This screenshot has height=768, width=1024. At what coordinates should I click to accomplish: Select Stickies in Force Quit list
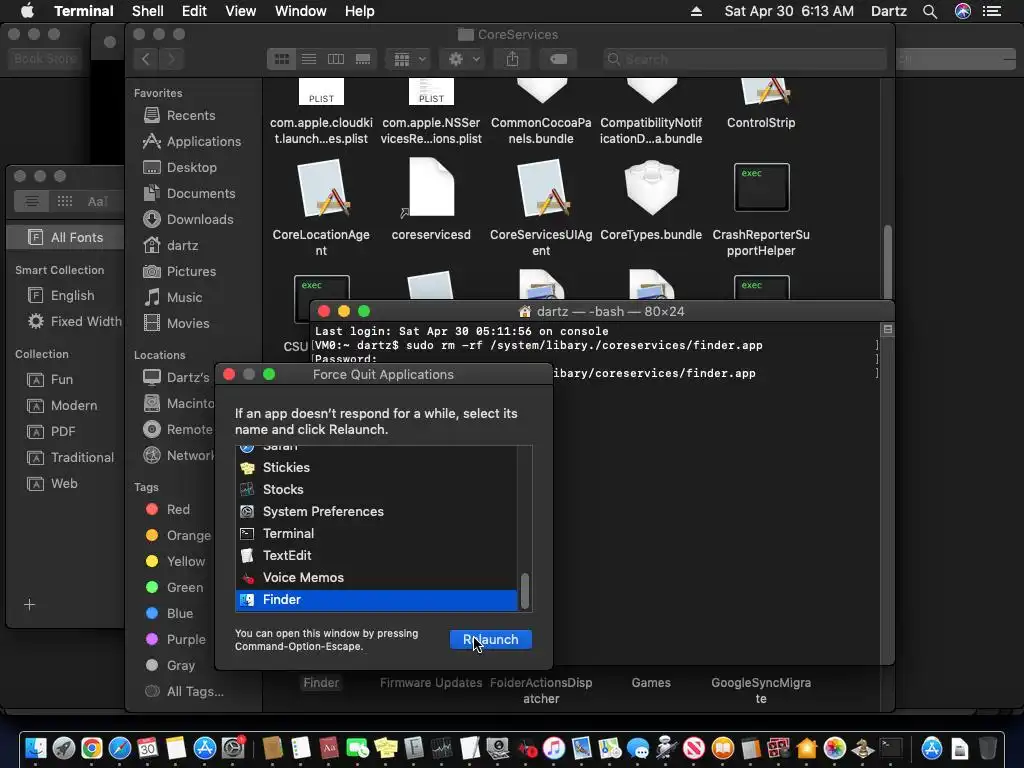(x=376, y=468)
